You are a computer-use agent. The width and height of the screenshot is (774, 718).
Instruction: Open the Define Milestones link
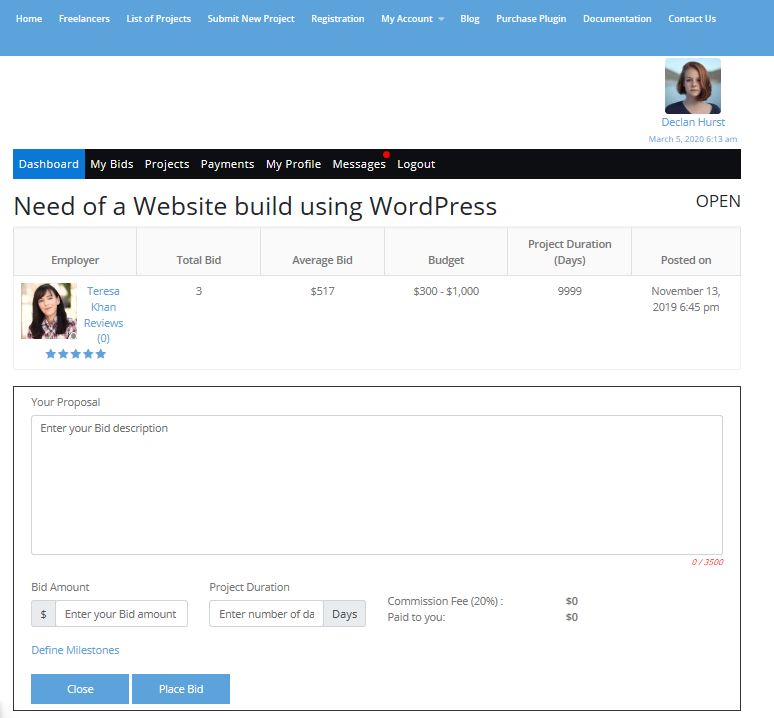[75, 650]
